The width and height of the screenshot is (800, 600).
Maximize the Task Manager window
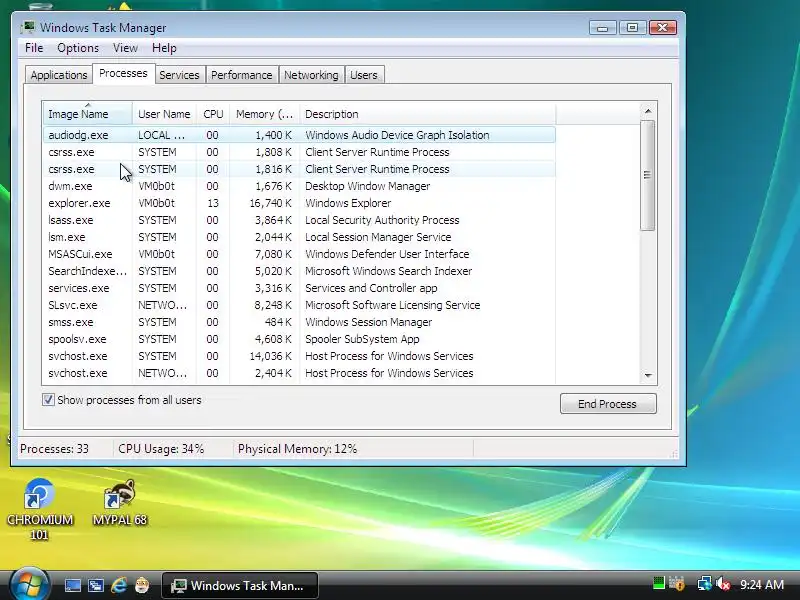pyautogui.click(x=632, y=28)
